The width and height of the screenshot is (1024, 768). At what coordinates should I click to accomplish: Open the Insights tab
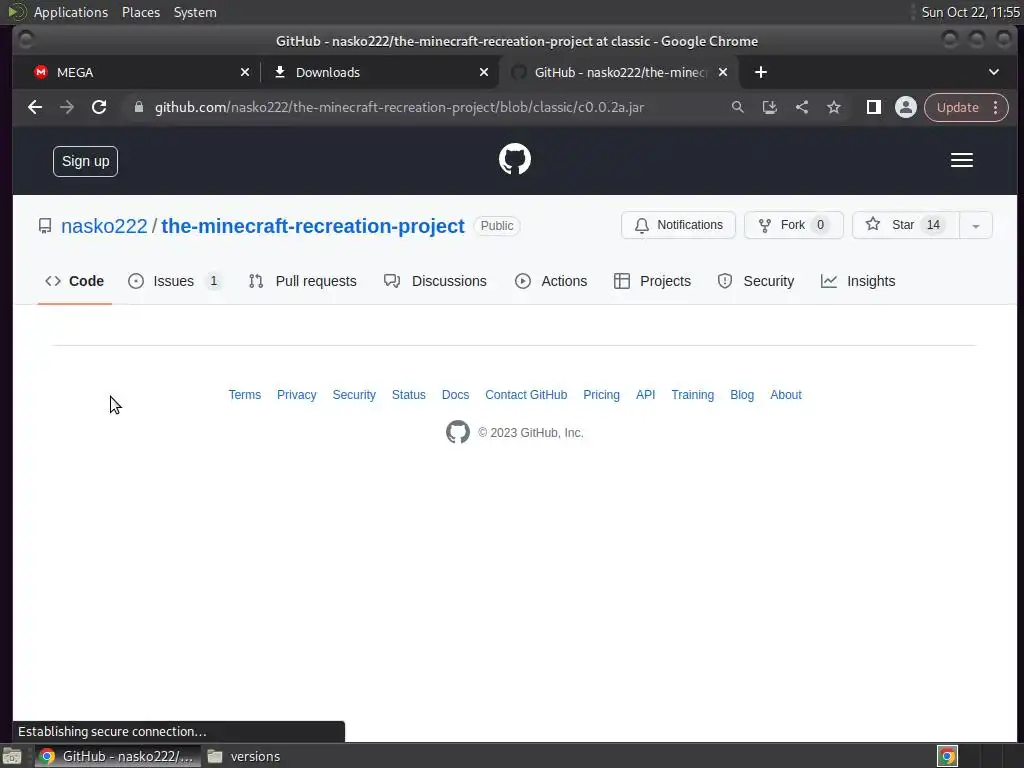[857, 281]
